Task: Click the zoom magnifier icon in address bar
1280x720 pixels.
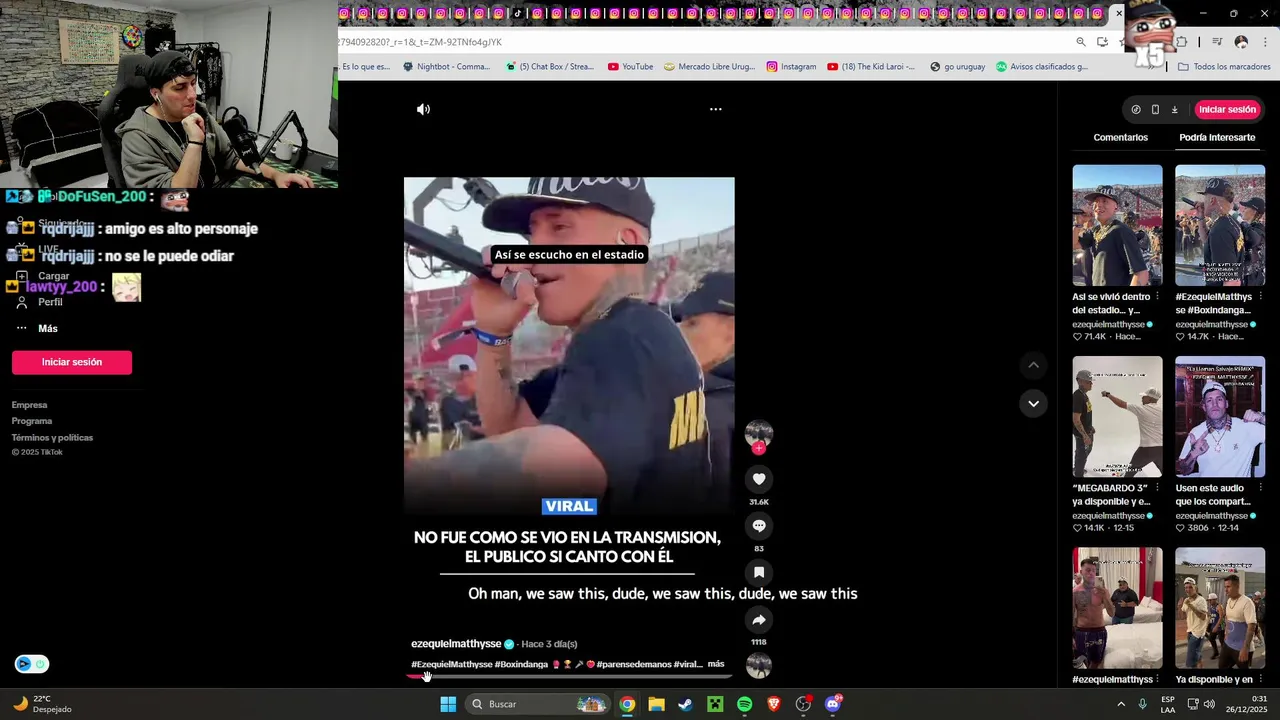Action: click(x=1081, y=42)
